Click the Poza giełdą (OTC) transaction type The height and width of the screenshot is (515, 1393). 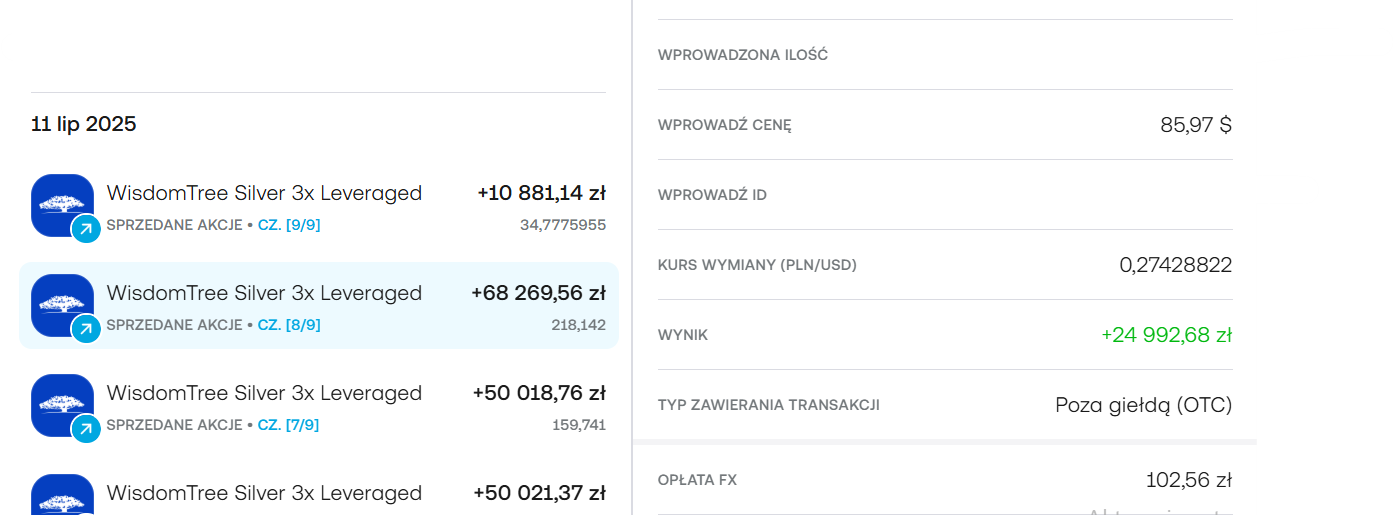(x=1143, y=405)
